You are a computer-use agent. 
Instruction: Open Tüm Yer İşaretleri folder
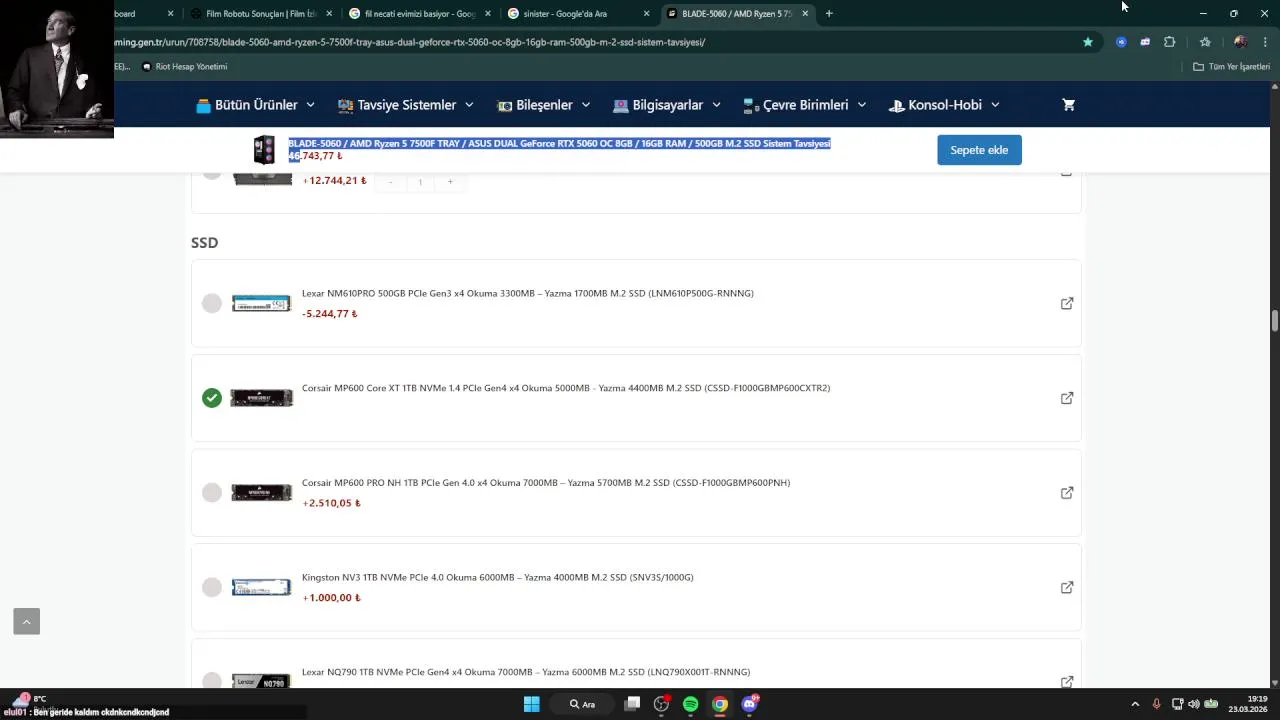(x=1231, y=67)
